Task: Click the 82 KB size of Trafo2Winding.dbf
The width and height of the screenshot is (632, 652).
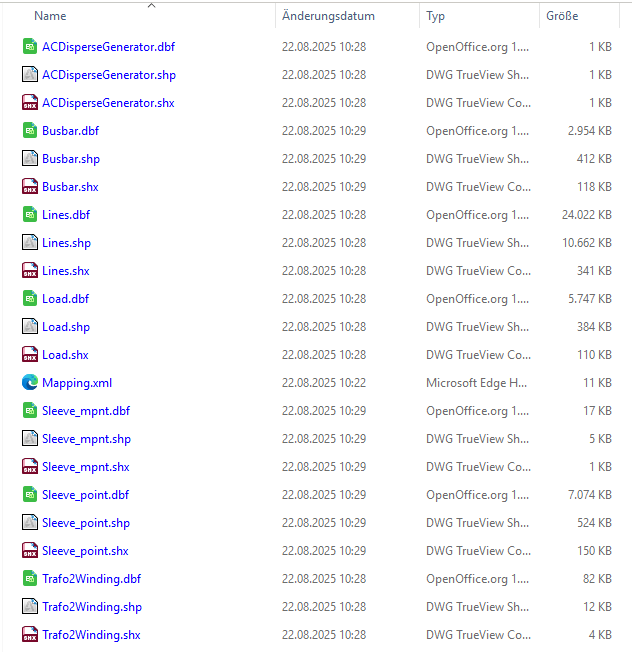Action: [597, 578]
